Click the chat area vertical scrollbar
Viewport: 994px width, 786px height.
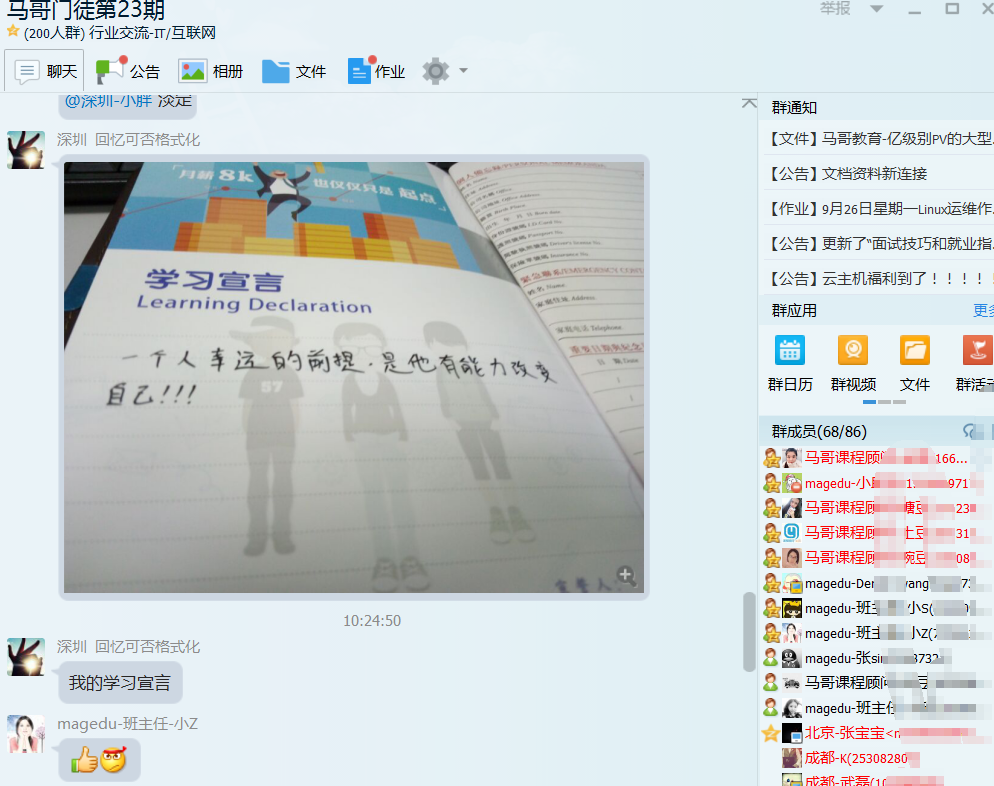(x=749, y=630)
